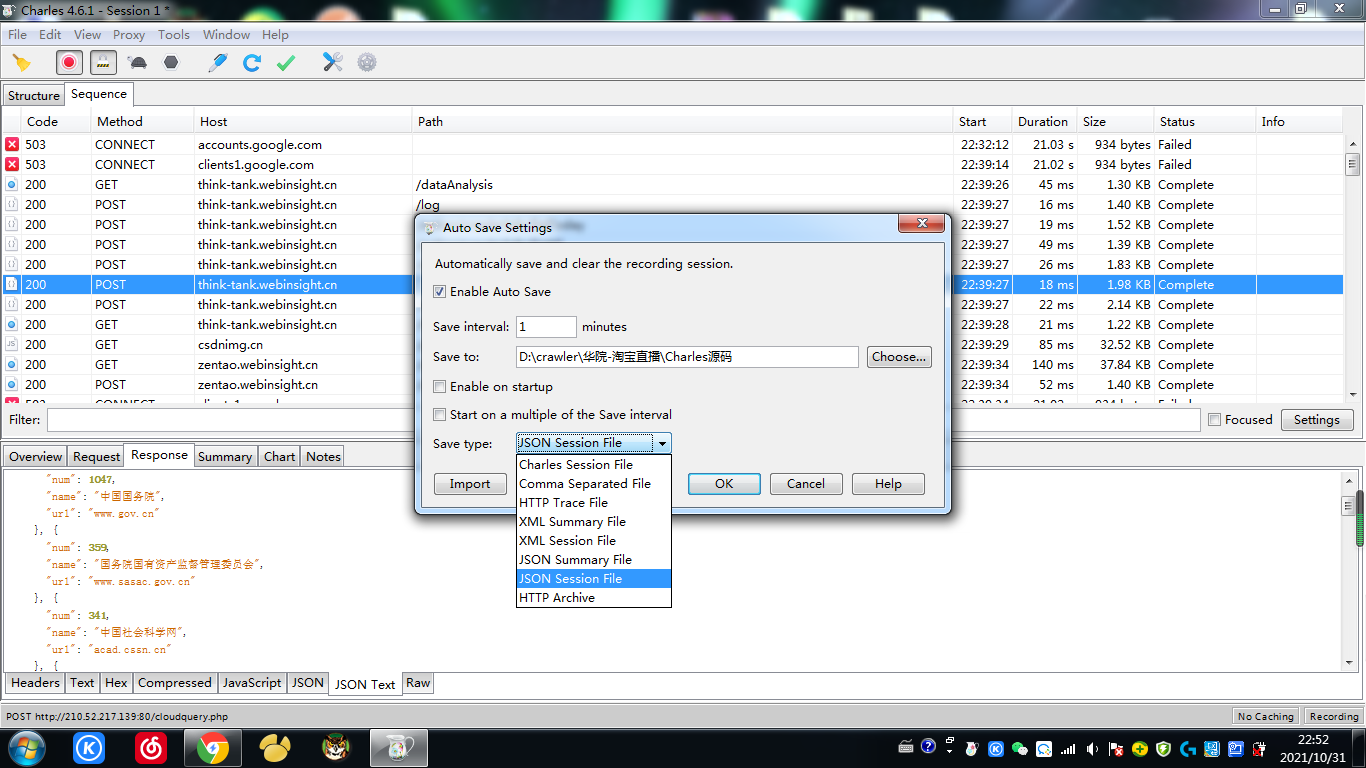This screenshot has width=1366, height=768.
Task: Open Chrome in the taskbar
Action: coord(212,748)
